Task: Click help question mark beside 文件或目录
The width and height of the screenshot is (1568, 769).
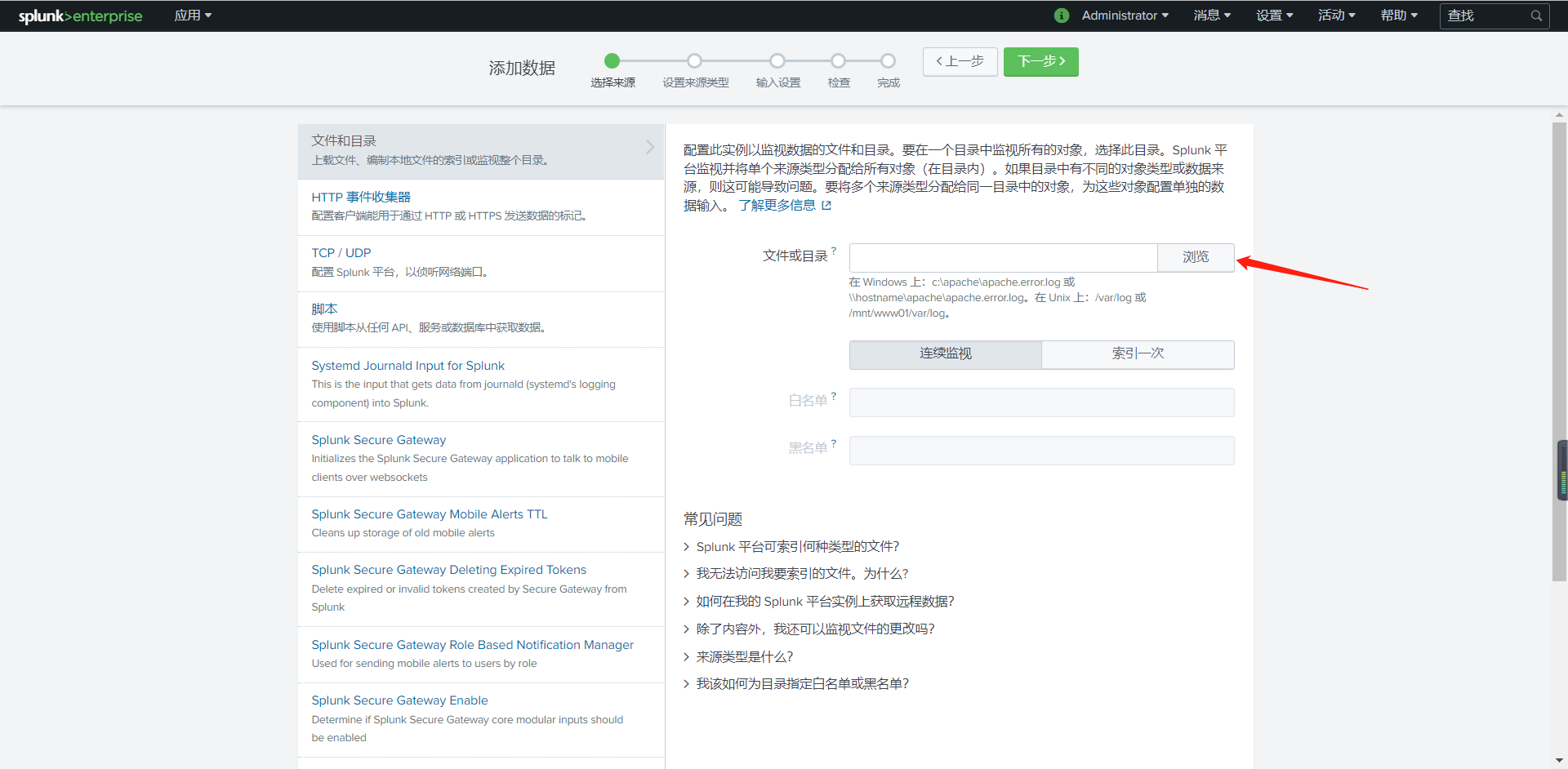Action: [x=834, y=251]
